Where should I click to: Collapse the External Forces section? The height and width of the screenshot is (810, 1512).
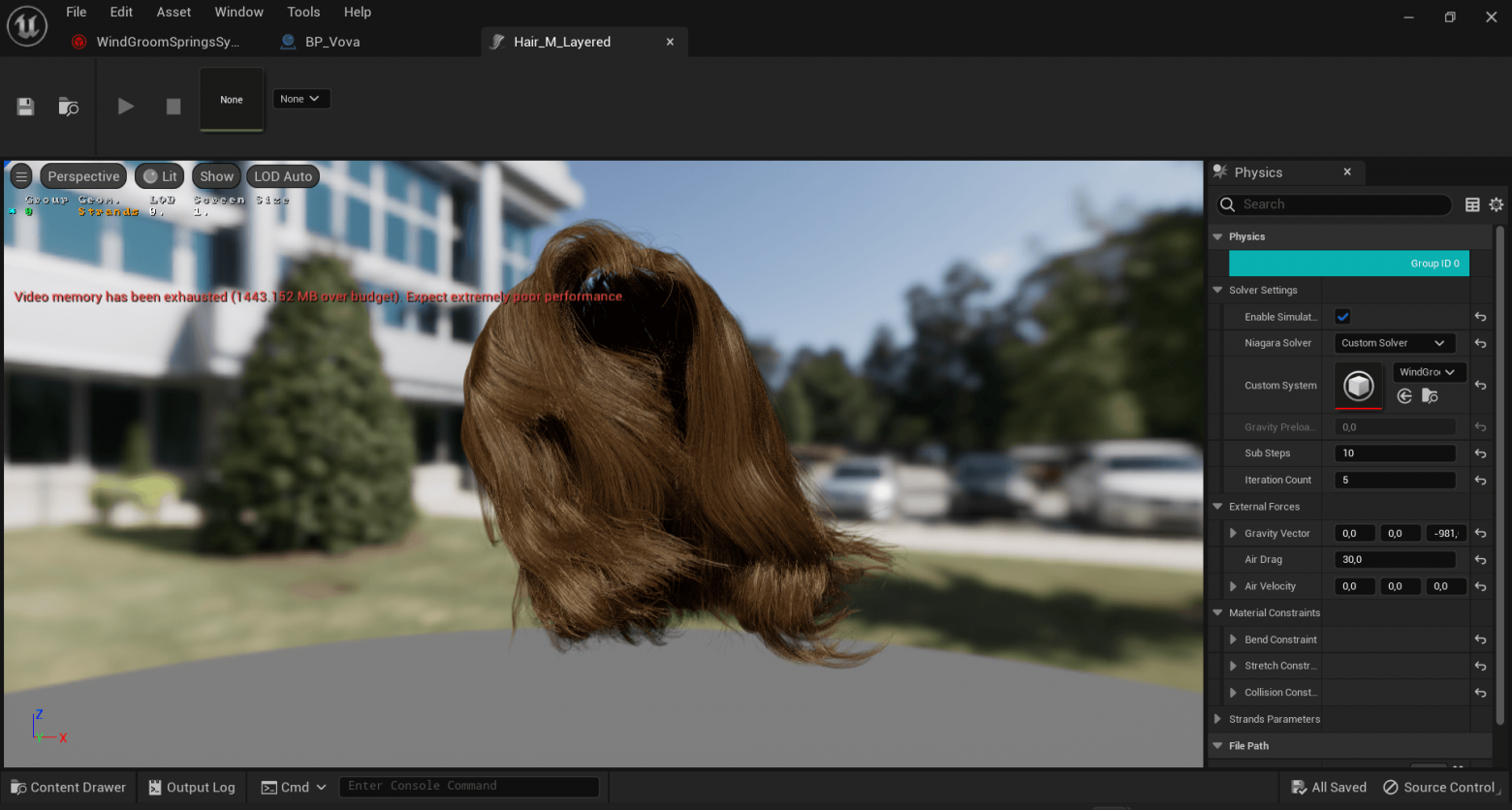(x=1217, y=507)
